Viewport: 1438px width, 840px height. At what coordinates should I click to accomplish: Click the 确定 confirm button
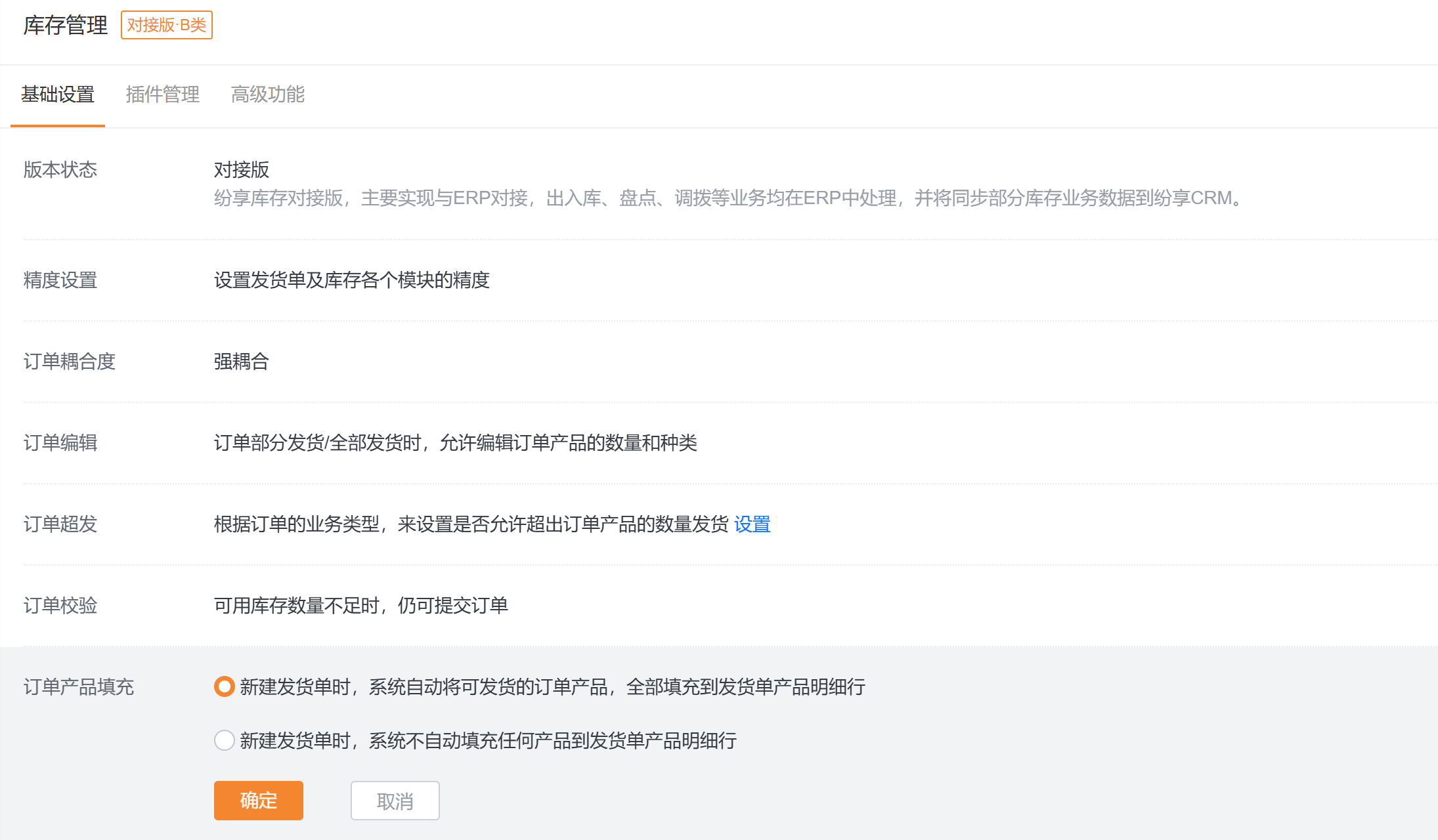[258, 800]
